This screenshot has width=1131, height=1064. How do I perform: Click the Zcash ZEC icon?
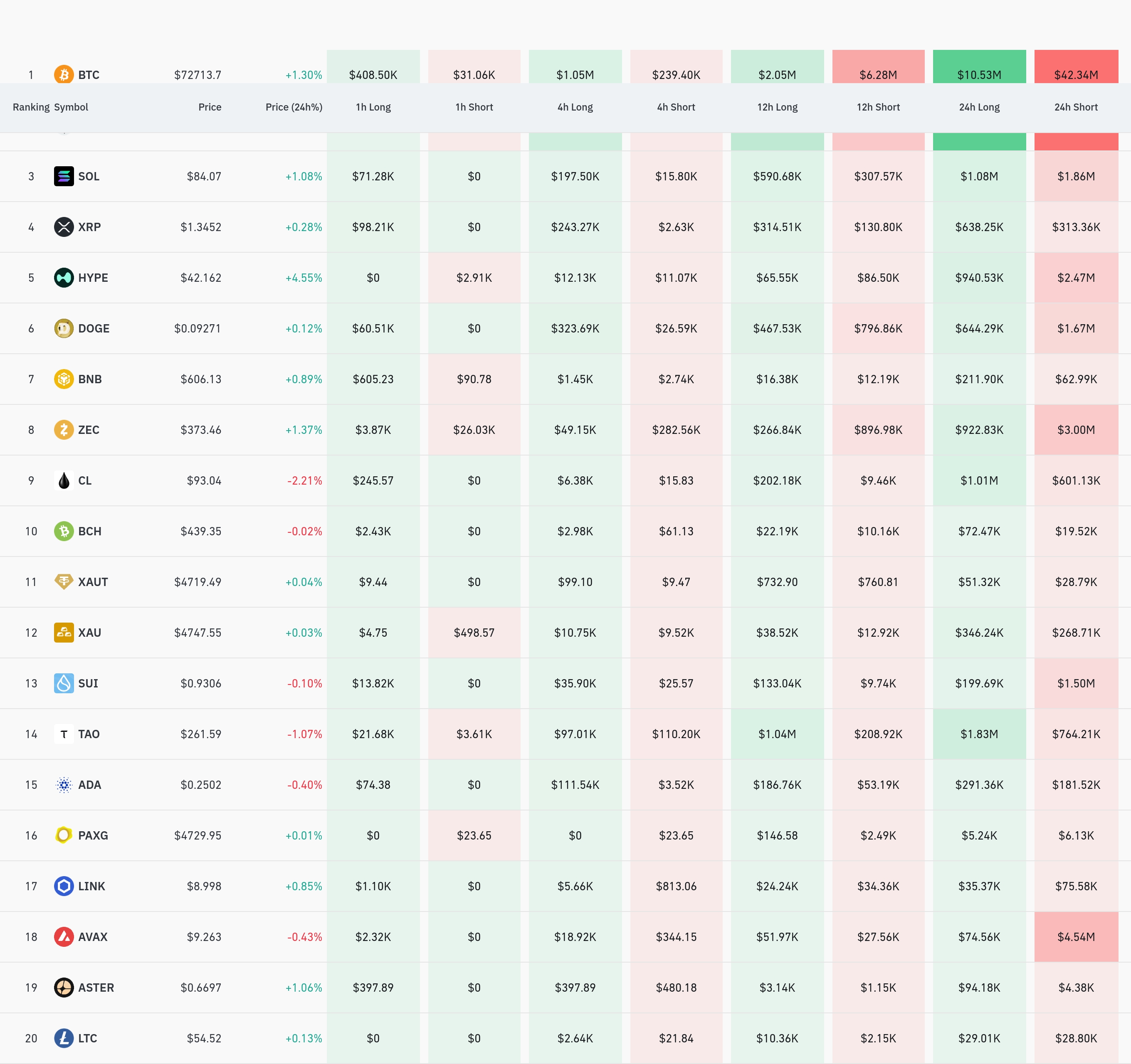click(64, 429)
